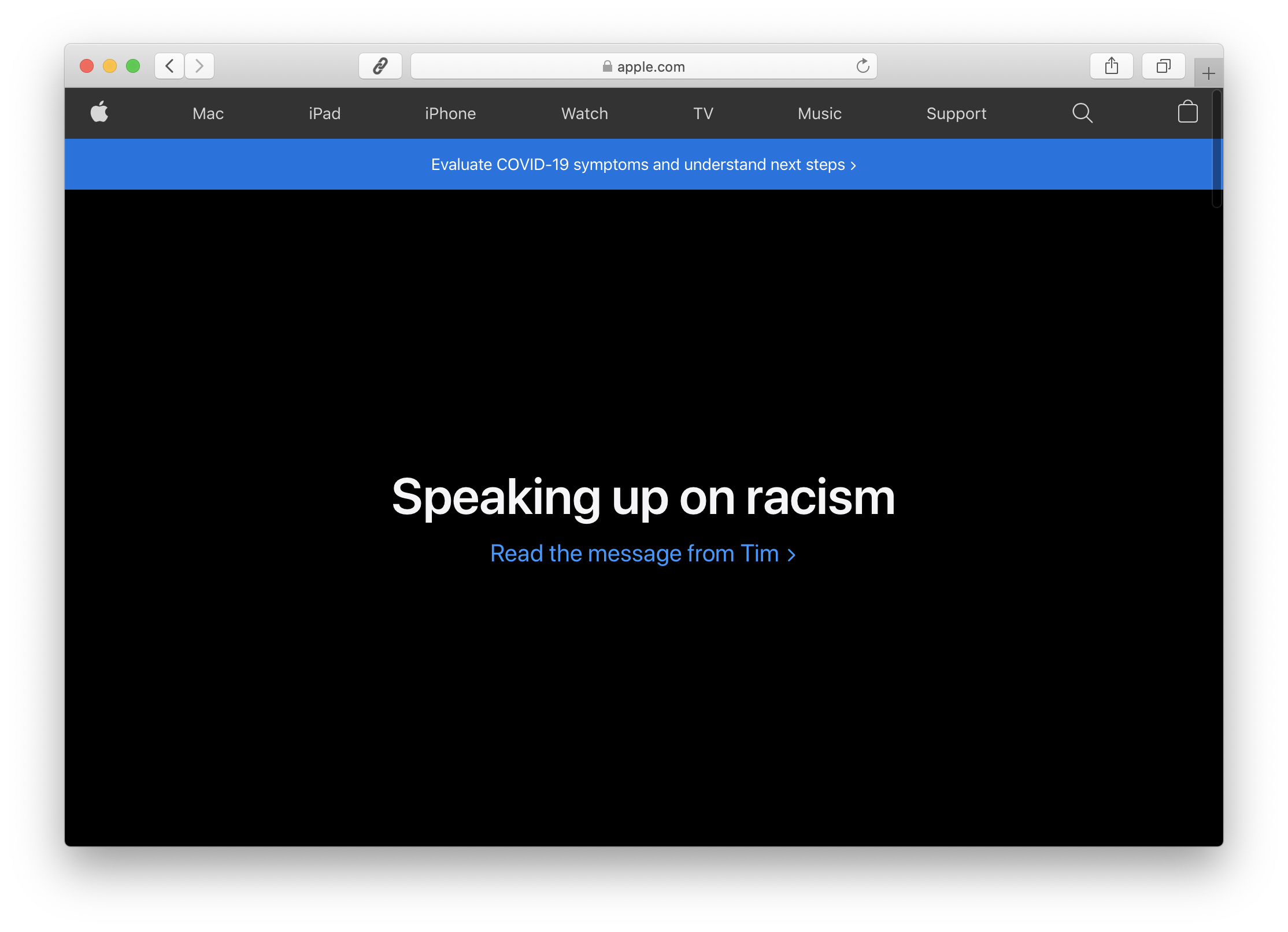
Task: Open a new tab with plus icon
Action: (1208, 73)
